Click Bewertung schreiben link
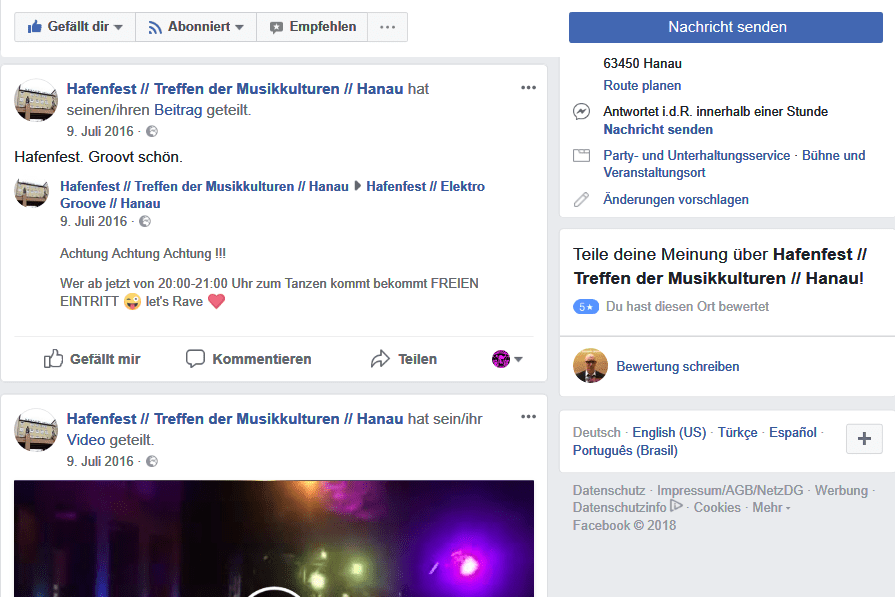Viewport: 895px width, 597px height. tap(677, 367)
